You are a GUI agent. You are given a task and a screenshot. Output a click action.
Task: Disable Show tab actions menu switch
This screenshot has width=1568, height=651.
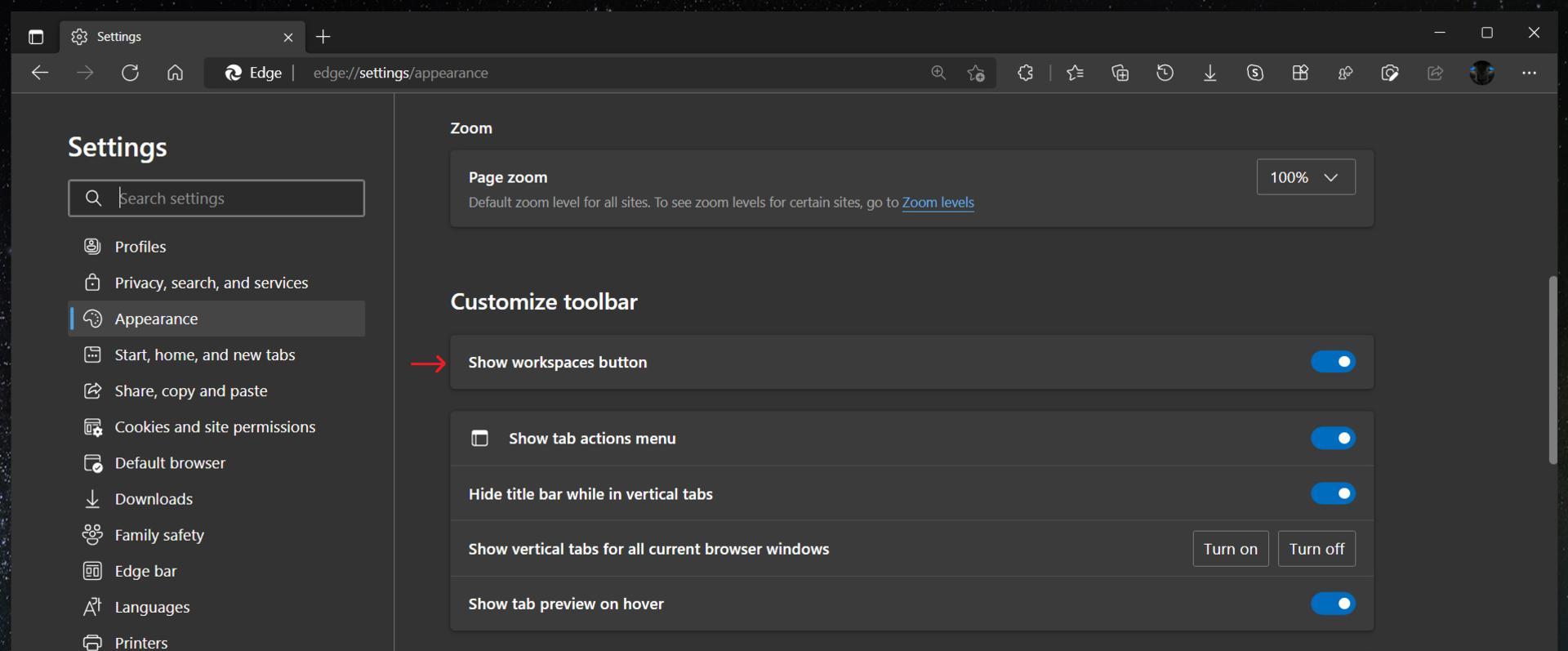(1333, 439)
